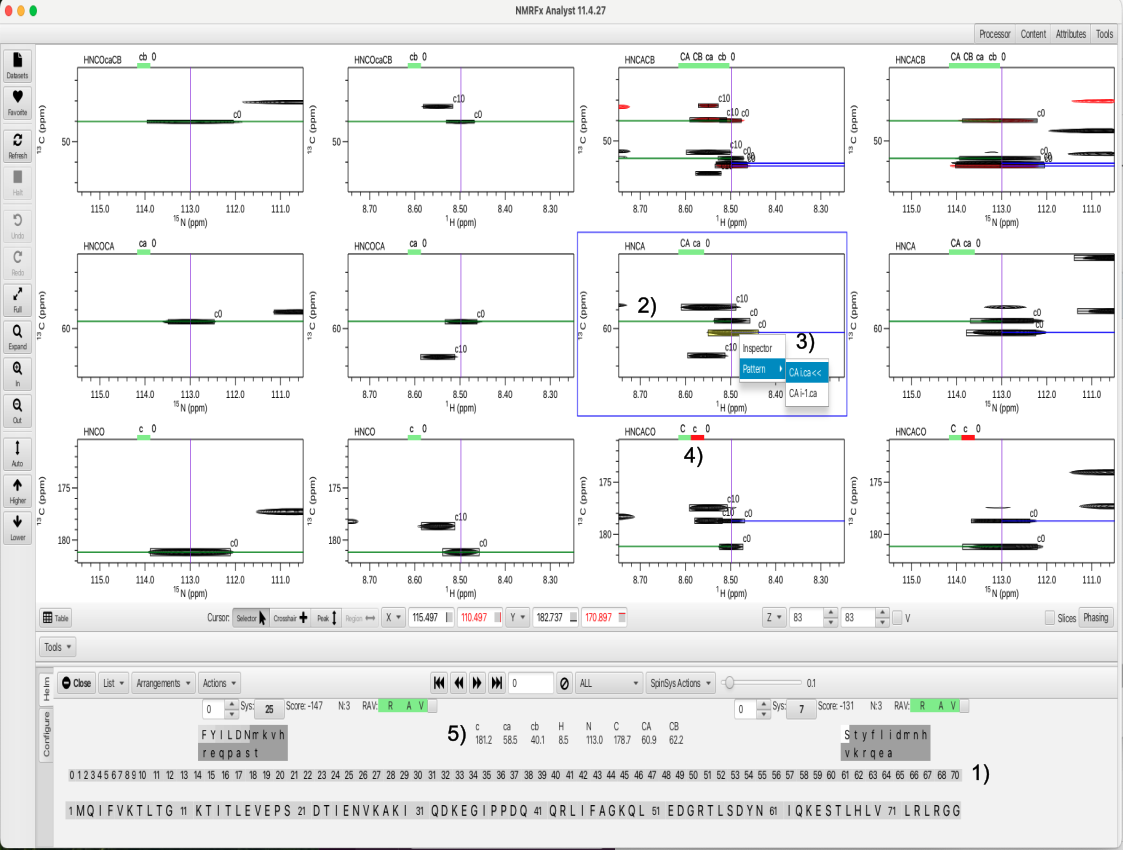The height and width of the screenshot is (850, 1123).
Task: Auto-scale with the Auto arrow icon
Action: (17, 453)
